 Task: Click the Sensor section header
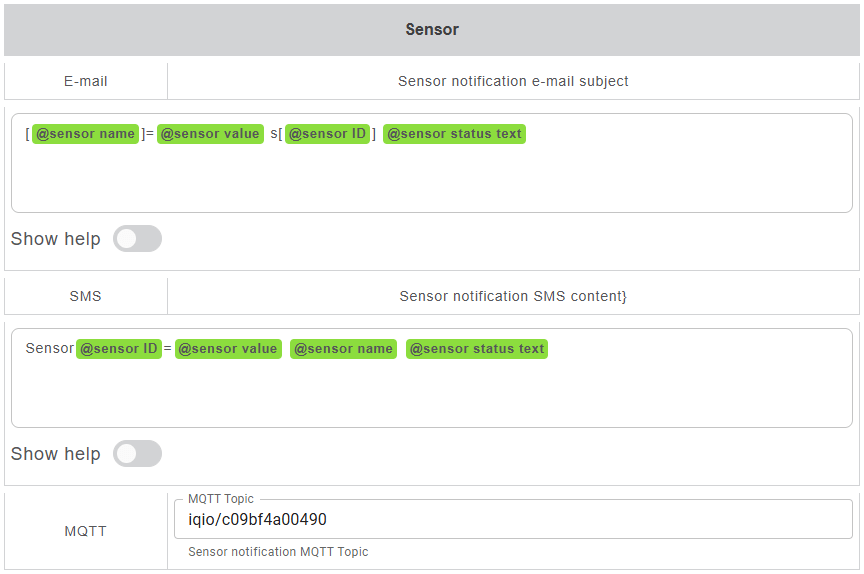pos(432,30)
